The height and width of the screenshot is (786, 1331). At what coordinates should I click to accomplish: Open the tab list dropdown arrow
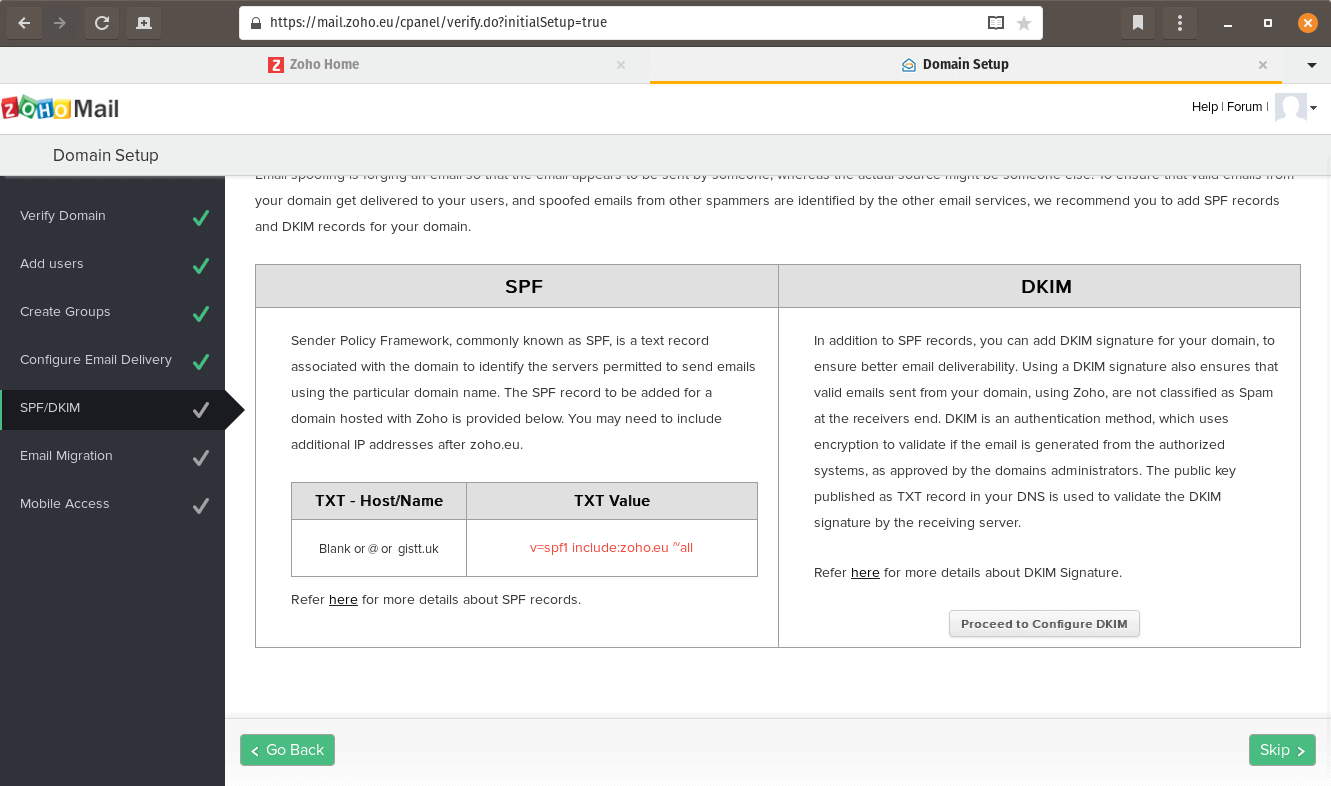click(x=1310, y=63)
